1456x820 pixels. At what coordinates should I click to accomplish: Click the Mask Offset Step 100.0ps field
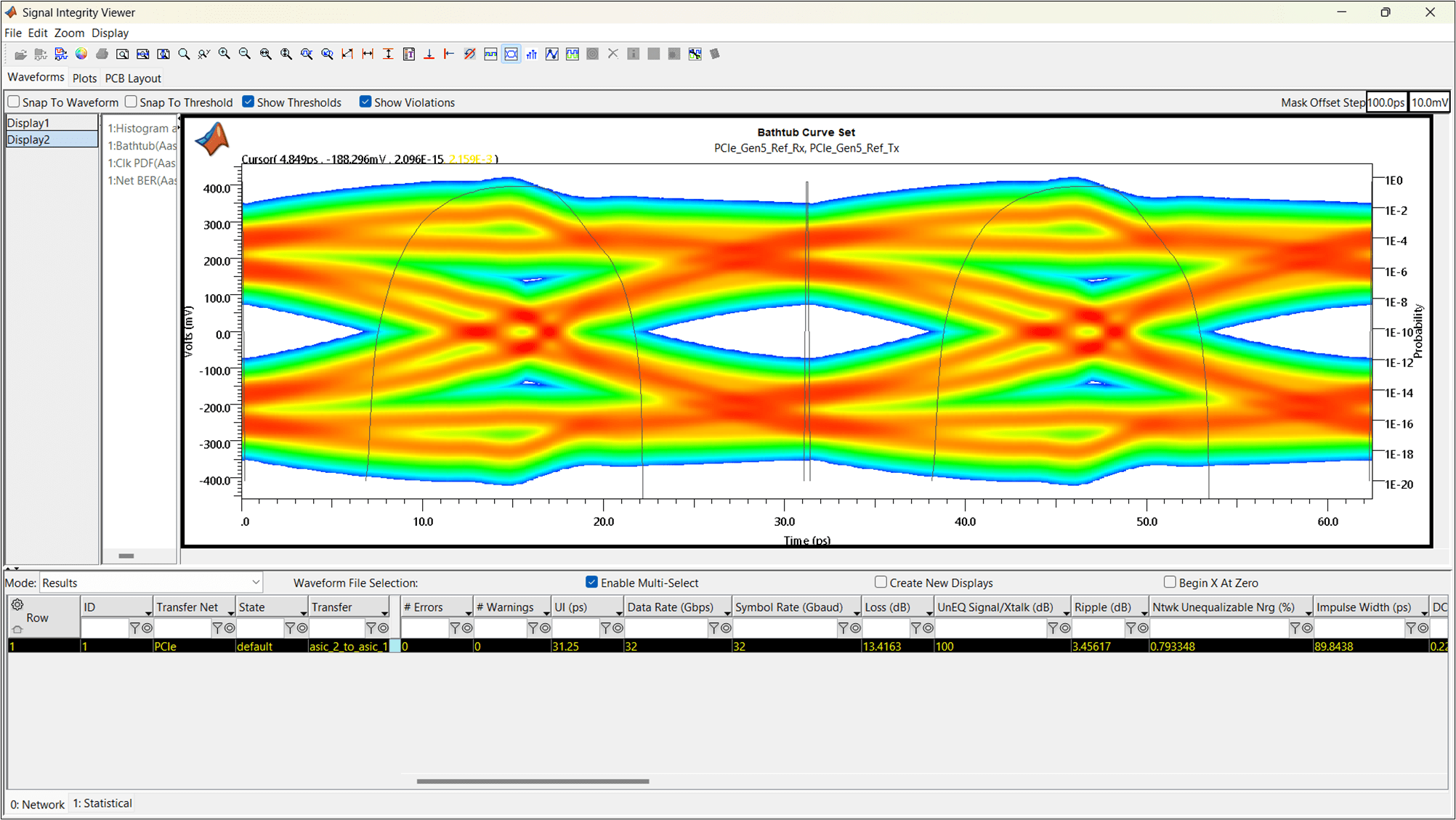pyautogui.click(x=1386, y=102)
